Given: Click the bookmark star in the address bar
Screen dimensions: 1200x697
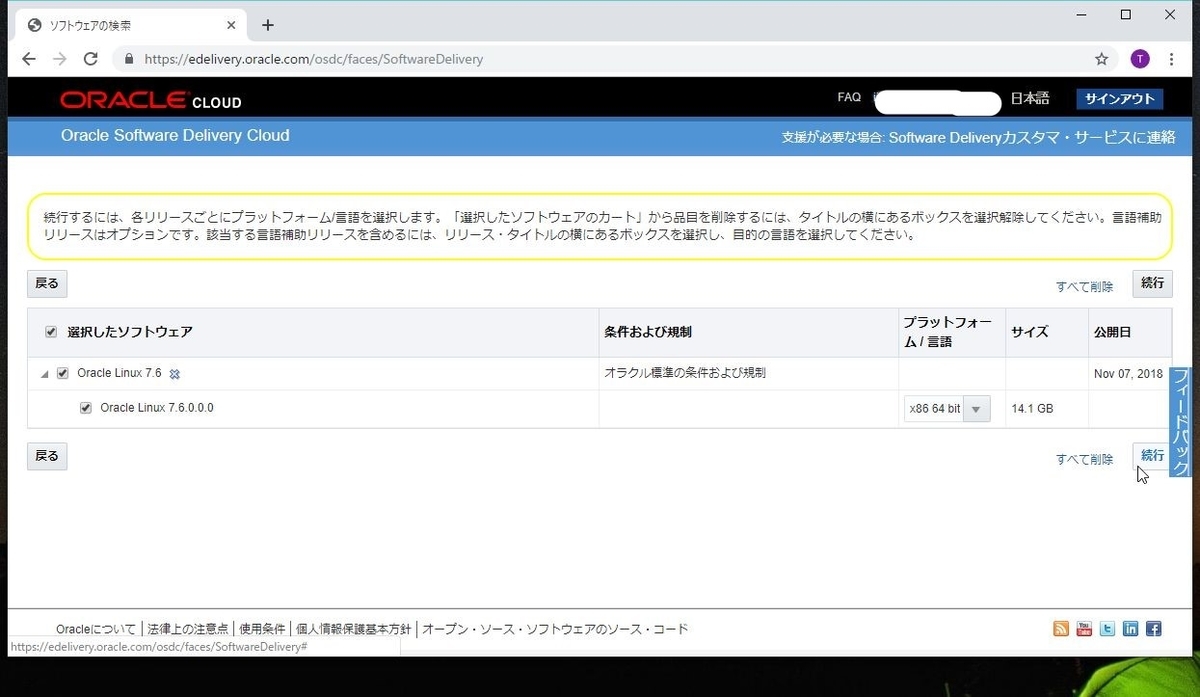Looking at the screenshot, I should [1101, 59].
